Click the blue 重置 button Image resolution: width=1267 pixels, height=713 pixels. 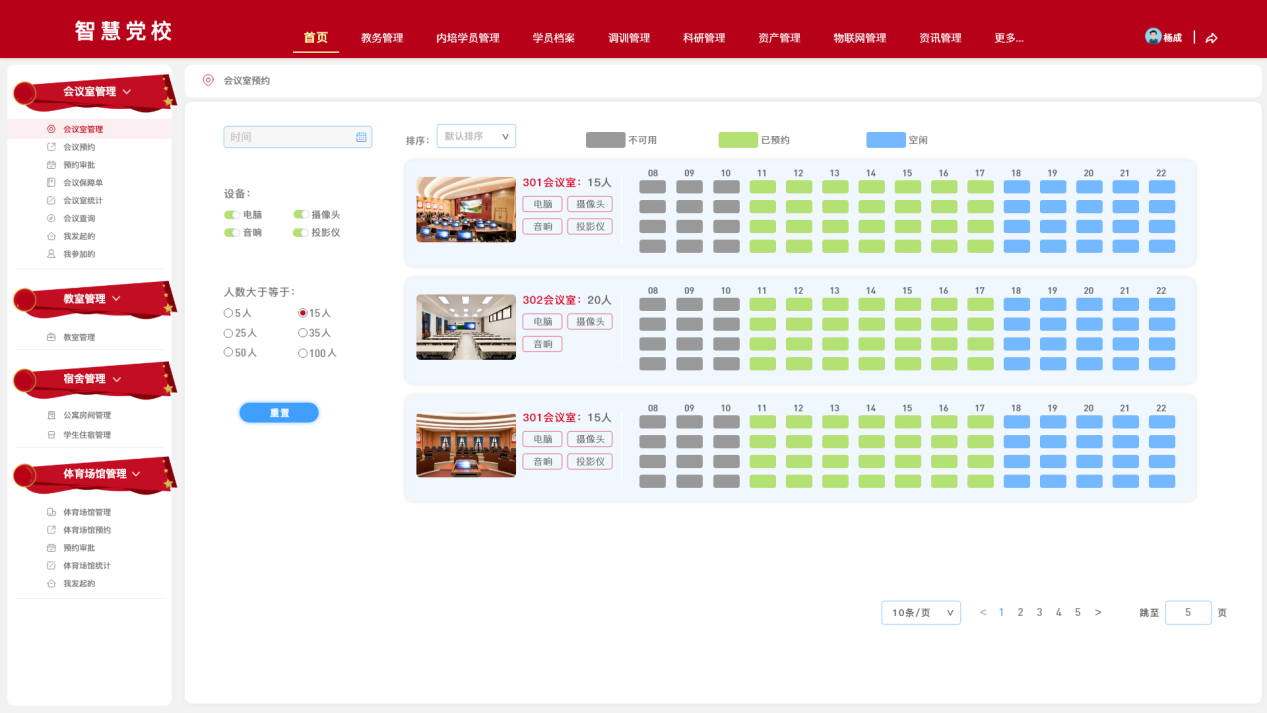[279, 413]
